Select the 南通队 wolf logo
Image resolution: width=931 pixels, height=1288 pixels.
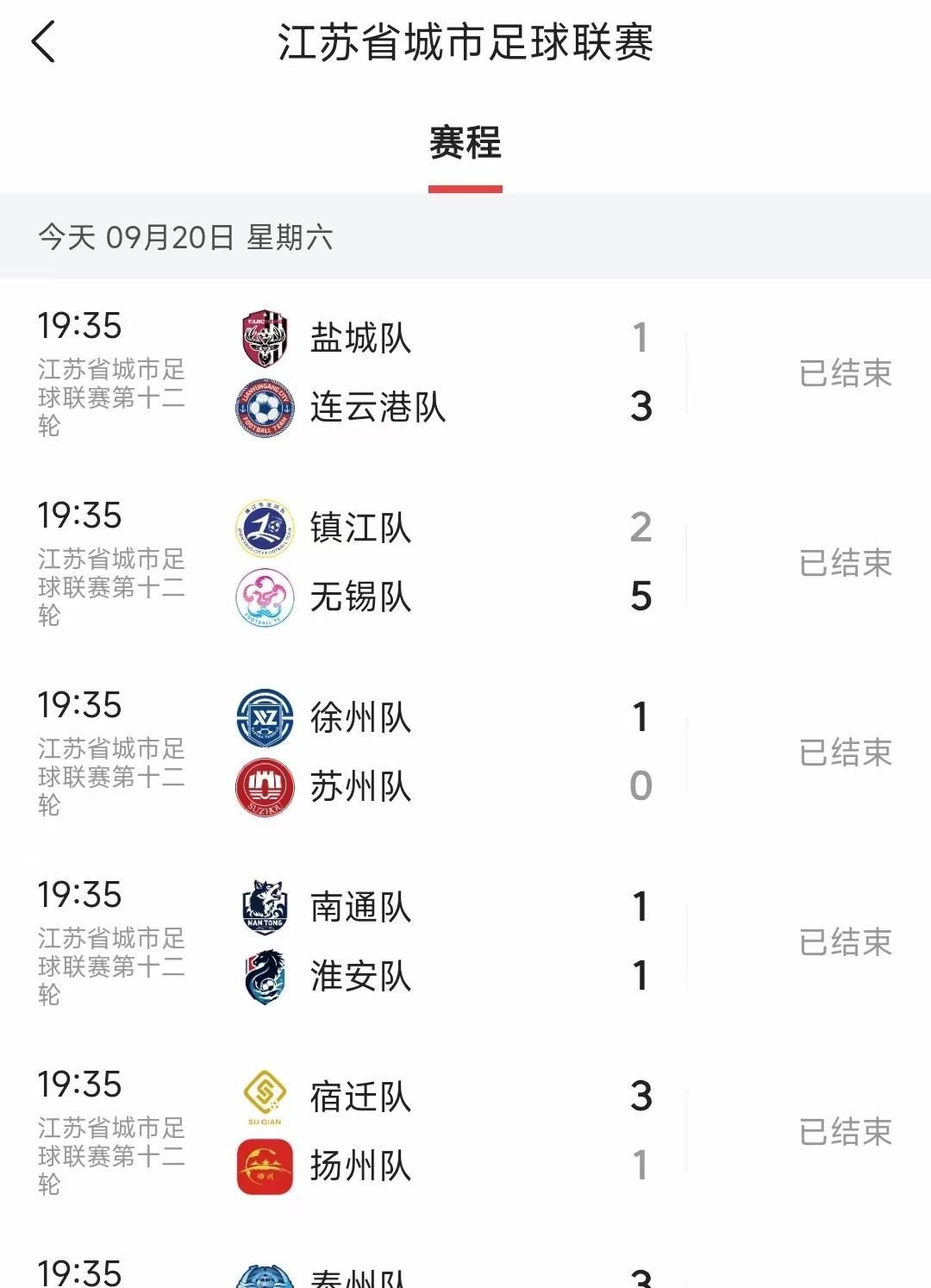coord(265,908)
